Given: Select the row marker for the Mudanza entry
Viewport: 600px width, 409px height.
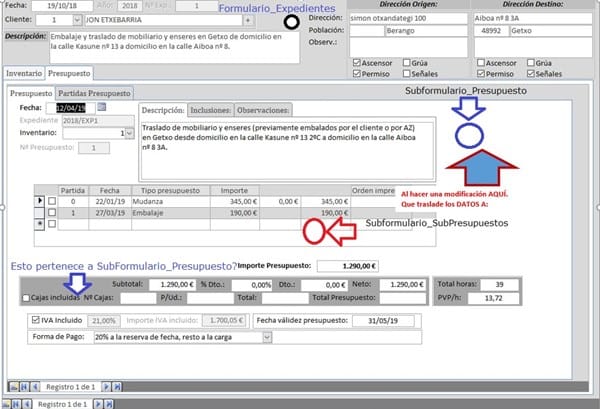Looking at the screenshot, I should [x=39, y=201].
